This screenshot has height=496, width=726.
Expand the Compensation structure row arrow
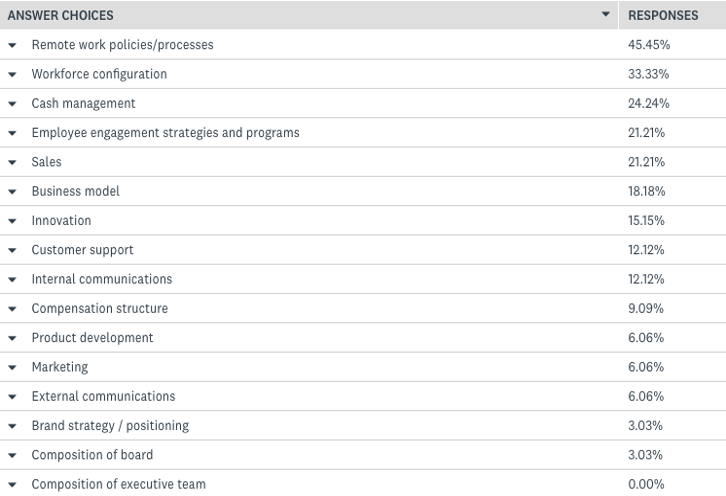[12, 309]
